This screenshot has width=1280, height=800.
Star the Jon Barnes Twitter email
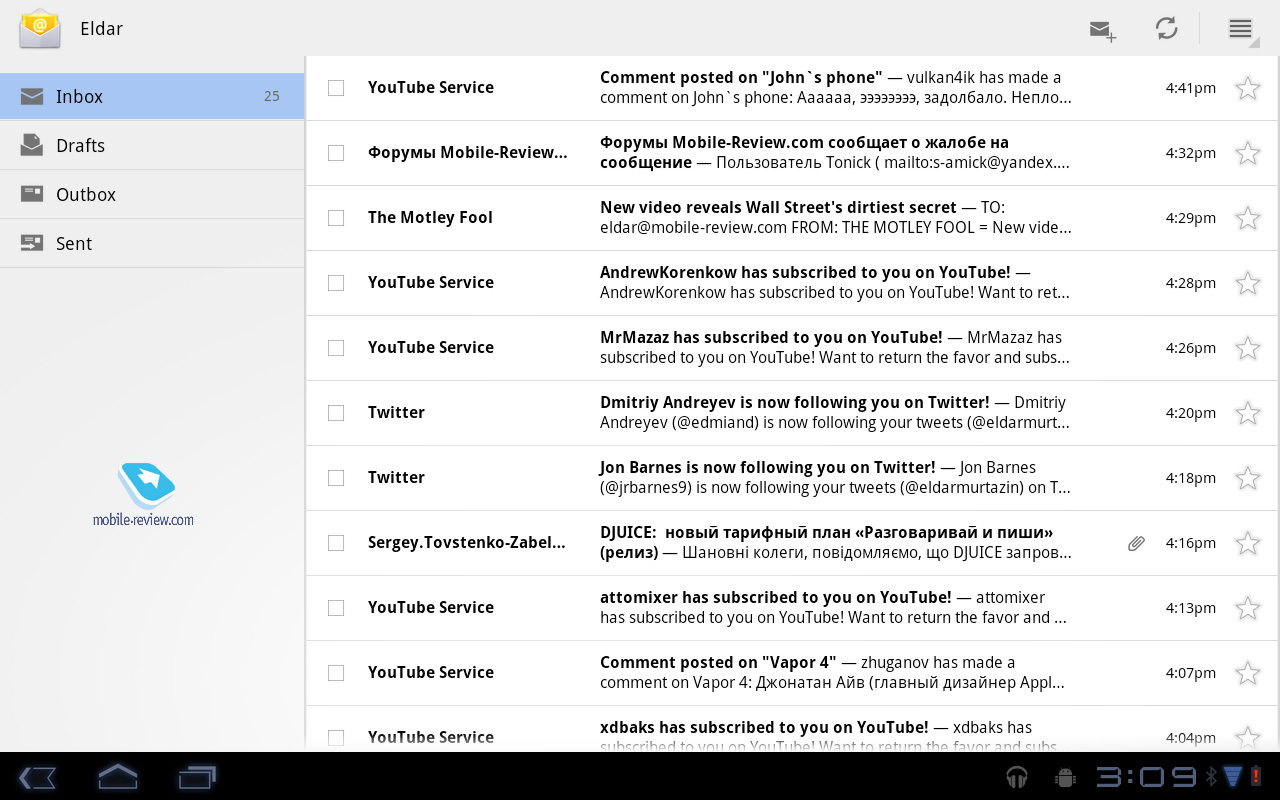1248,478
